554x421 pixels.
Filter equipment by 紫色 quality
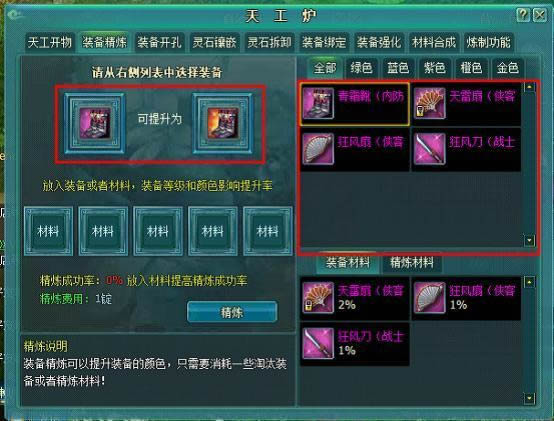pyautogui.click(x=435, y=67)
